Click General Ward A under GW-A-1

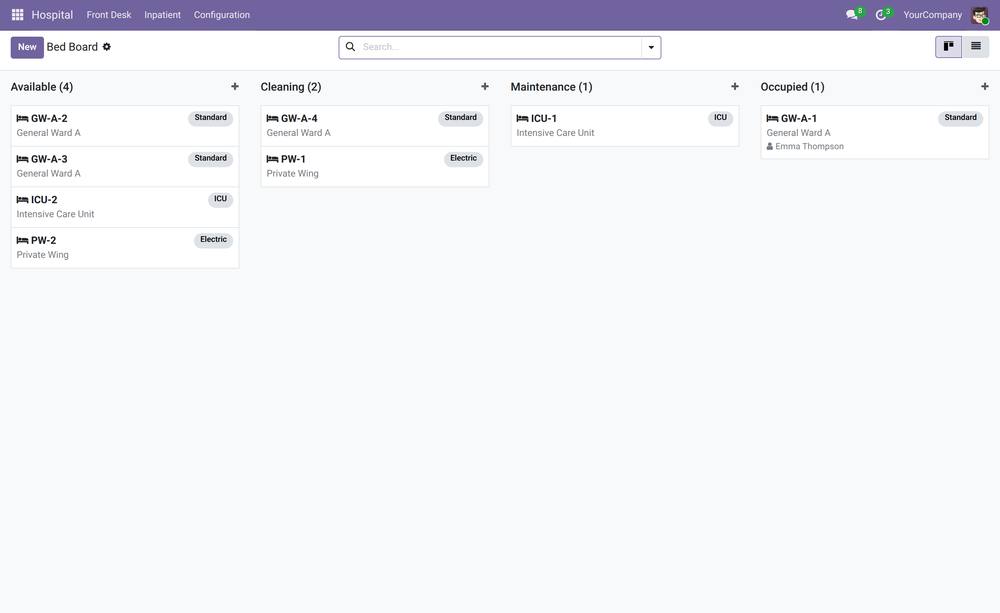click(798, 133)
